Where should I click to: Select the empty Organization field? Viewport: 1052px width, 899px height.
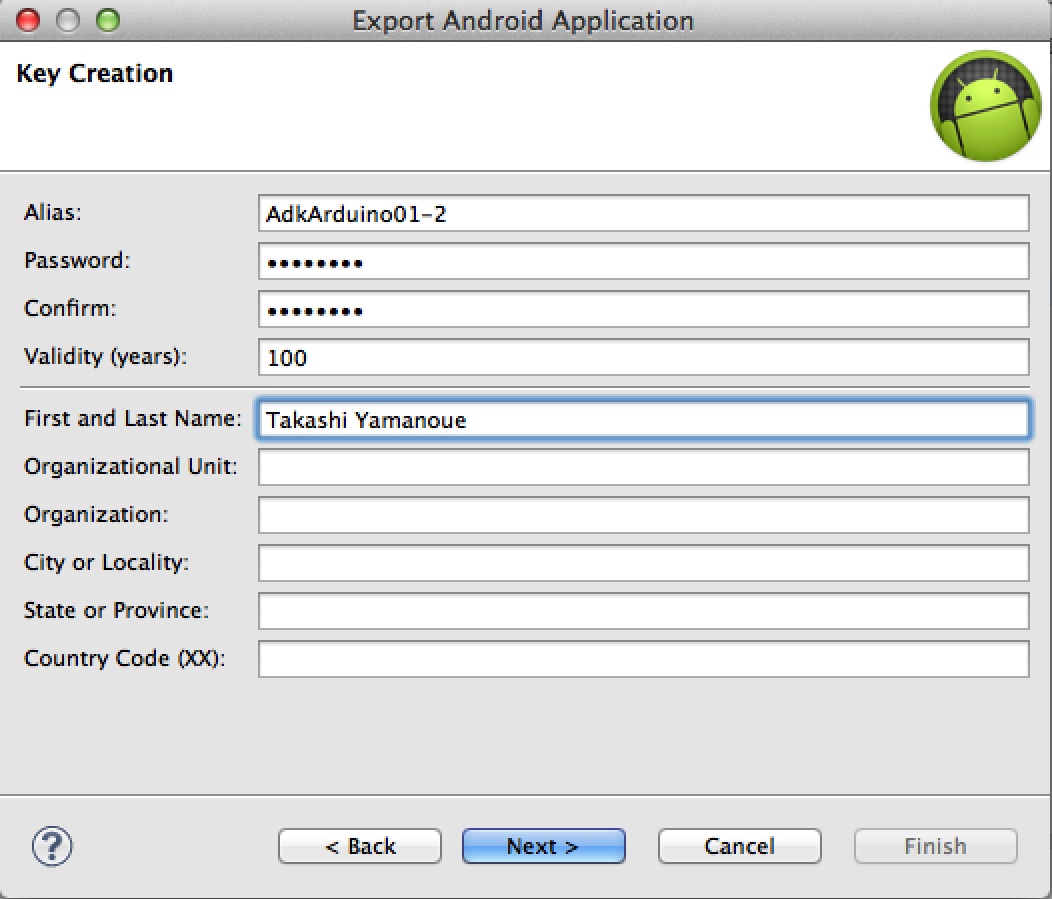tap(643, 515)
